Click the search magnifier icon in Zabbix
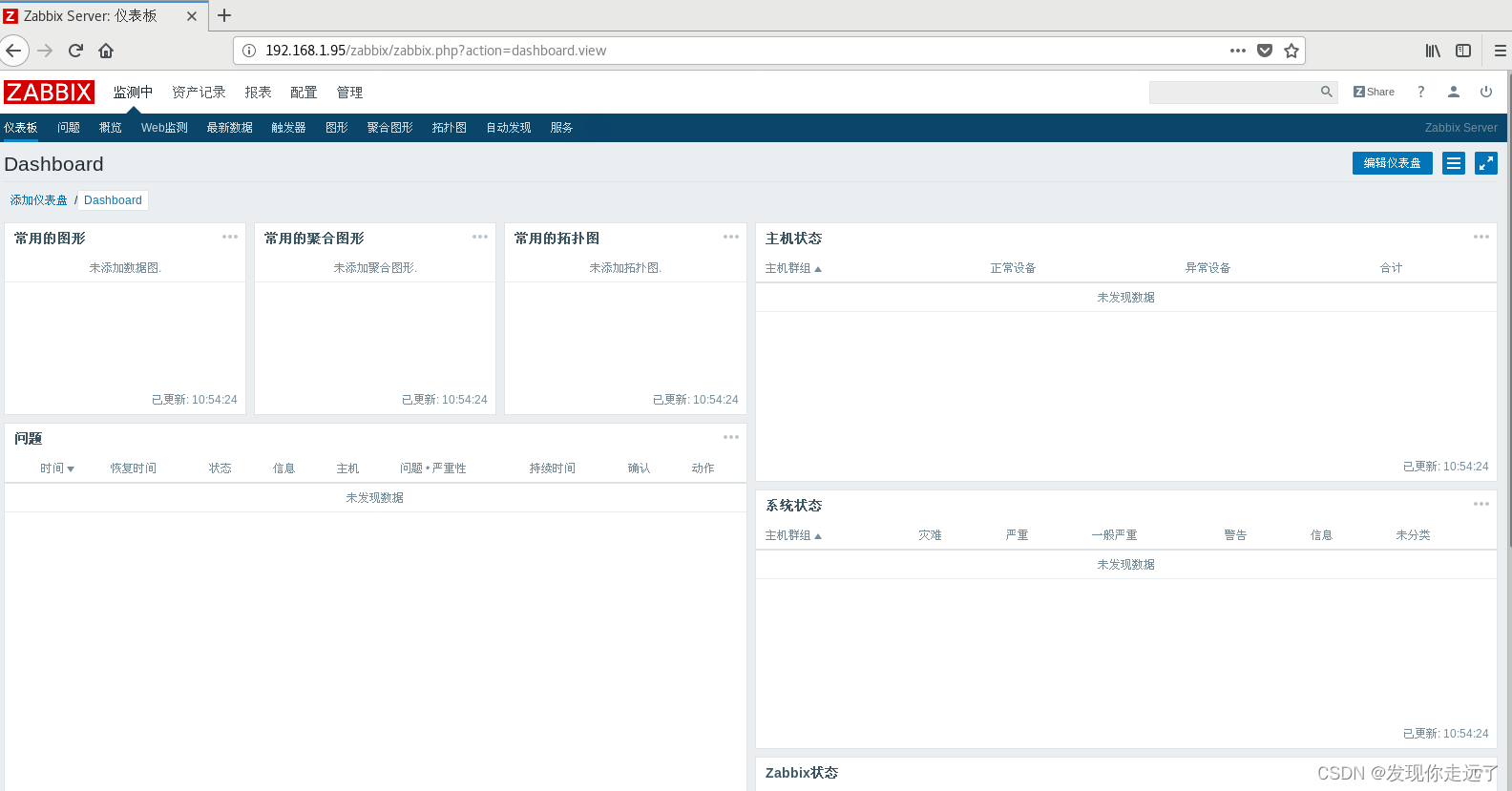The width and height of the screenshot is (1512, 791). 1326,92
